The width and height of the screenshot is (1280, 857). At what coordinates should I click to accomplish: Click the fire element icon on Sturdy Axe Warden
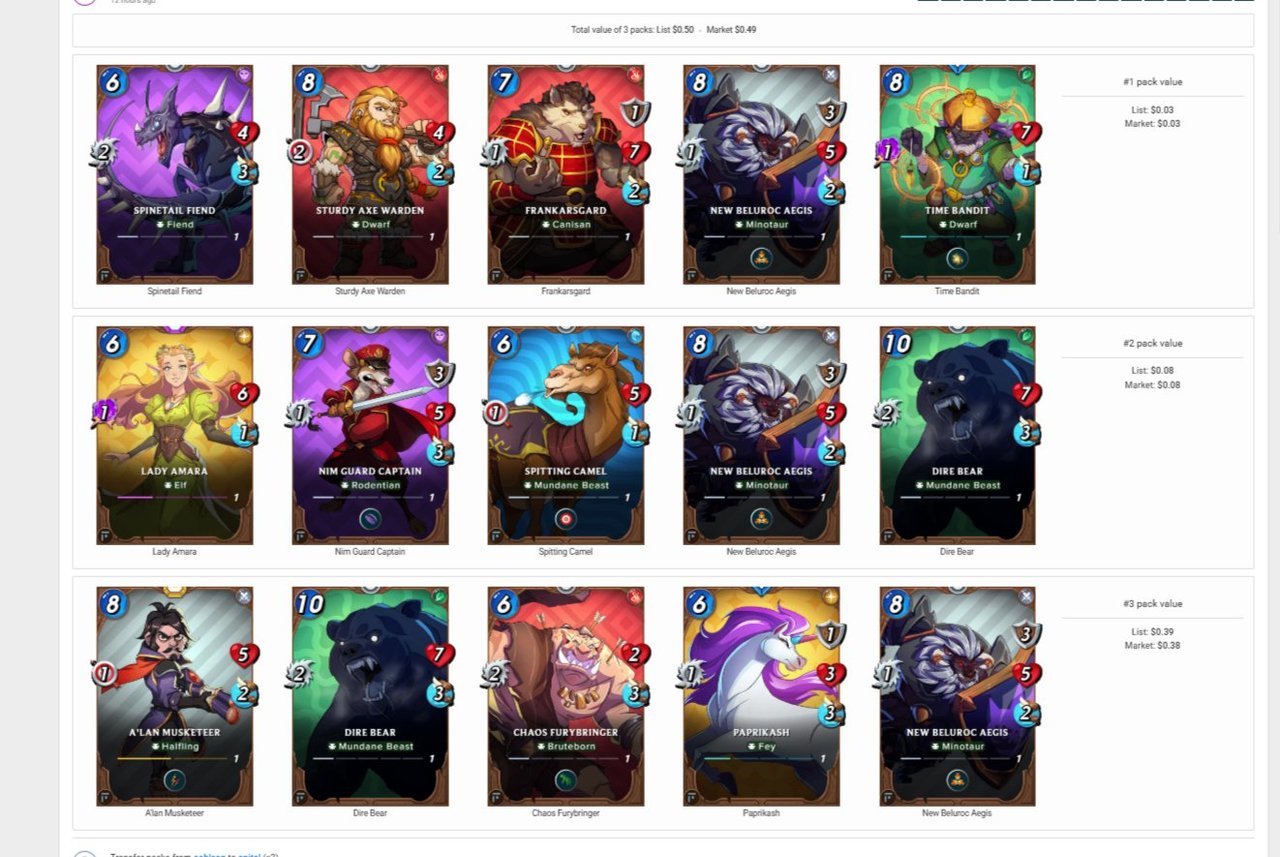point(438,74)
